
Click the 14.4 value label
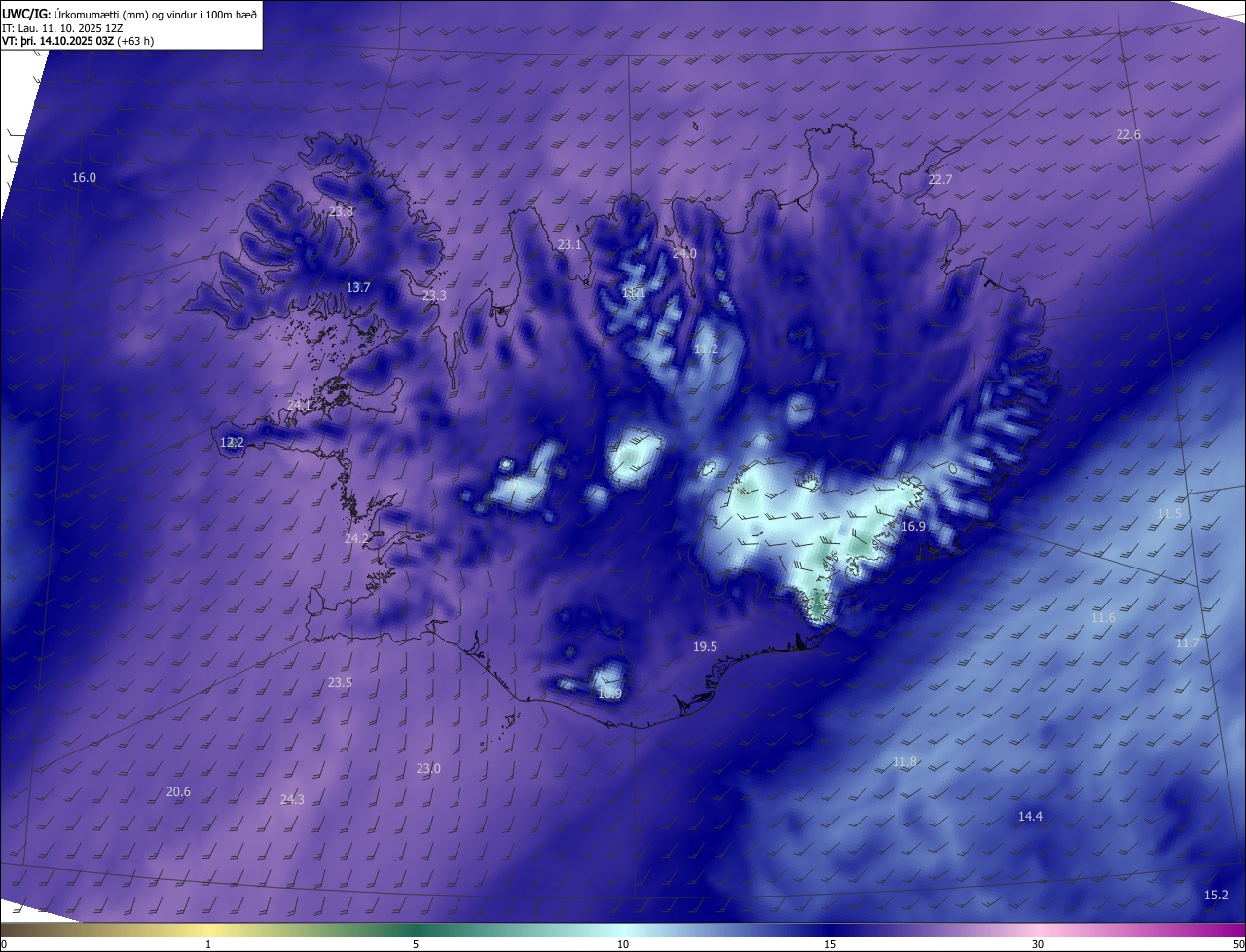point(1030,816)
